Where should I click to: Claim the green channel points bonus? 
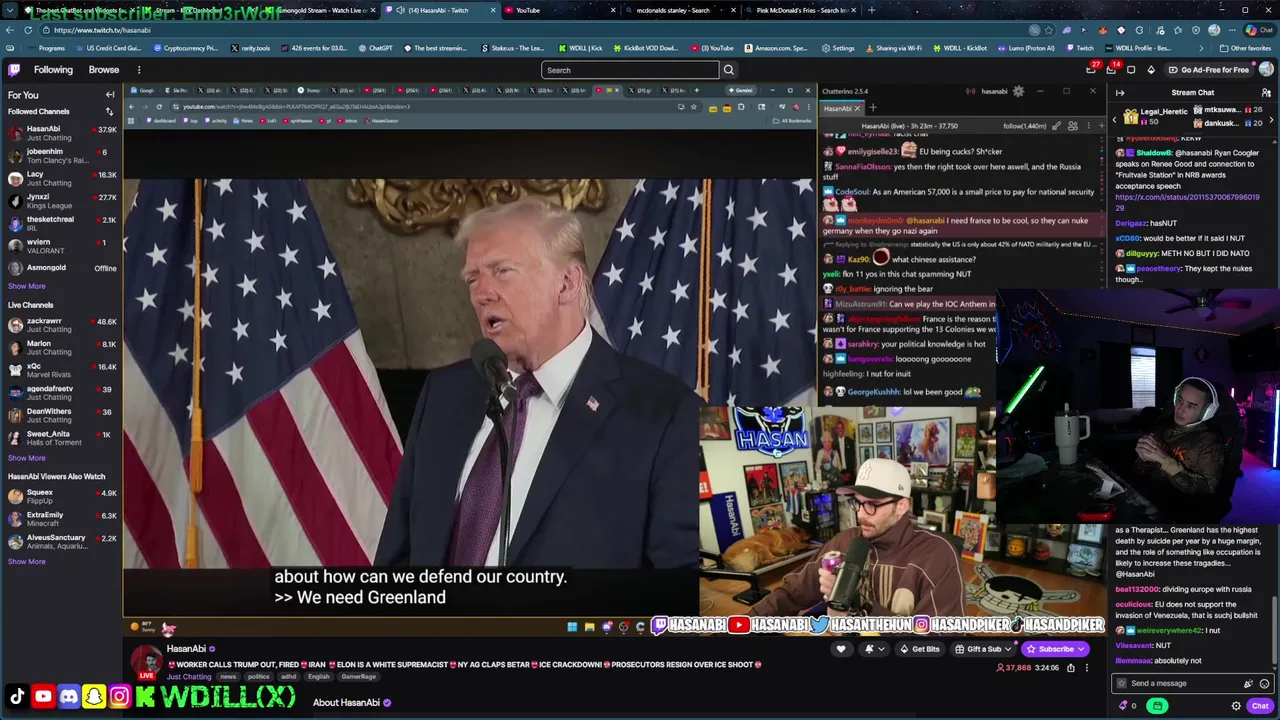(x=1157, y=706)
